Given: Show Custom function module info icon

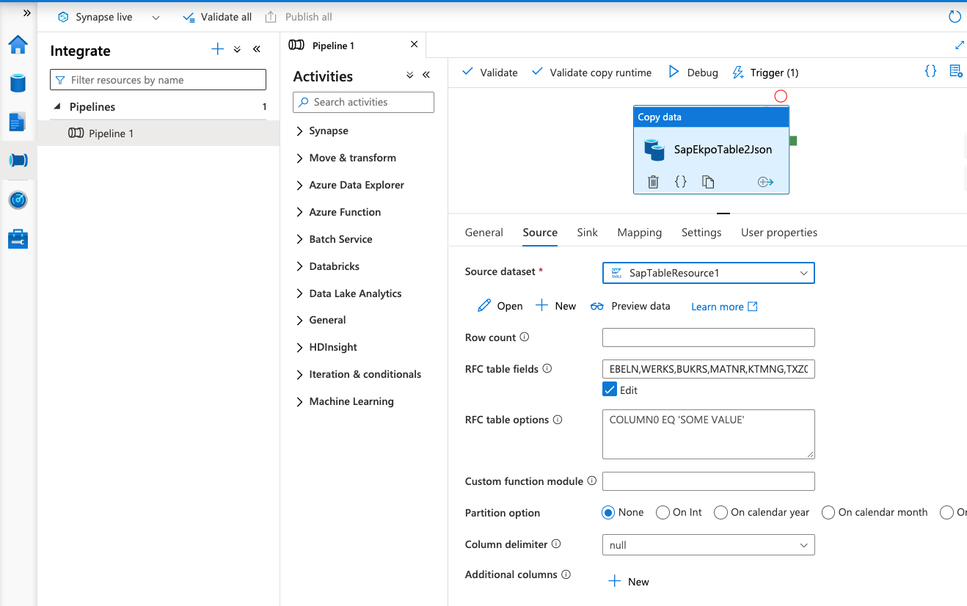Looking at the screenshot, I should (591, 481).
